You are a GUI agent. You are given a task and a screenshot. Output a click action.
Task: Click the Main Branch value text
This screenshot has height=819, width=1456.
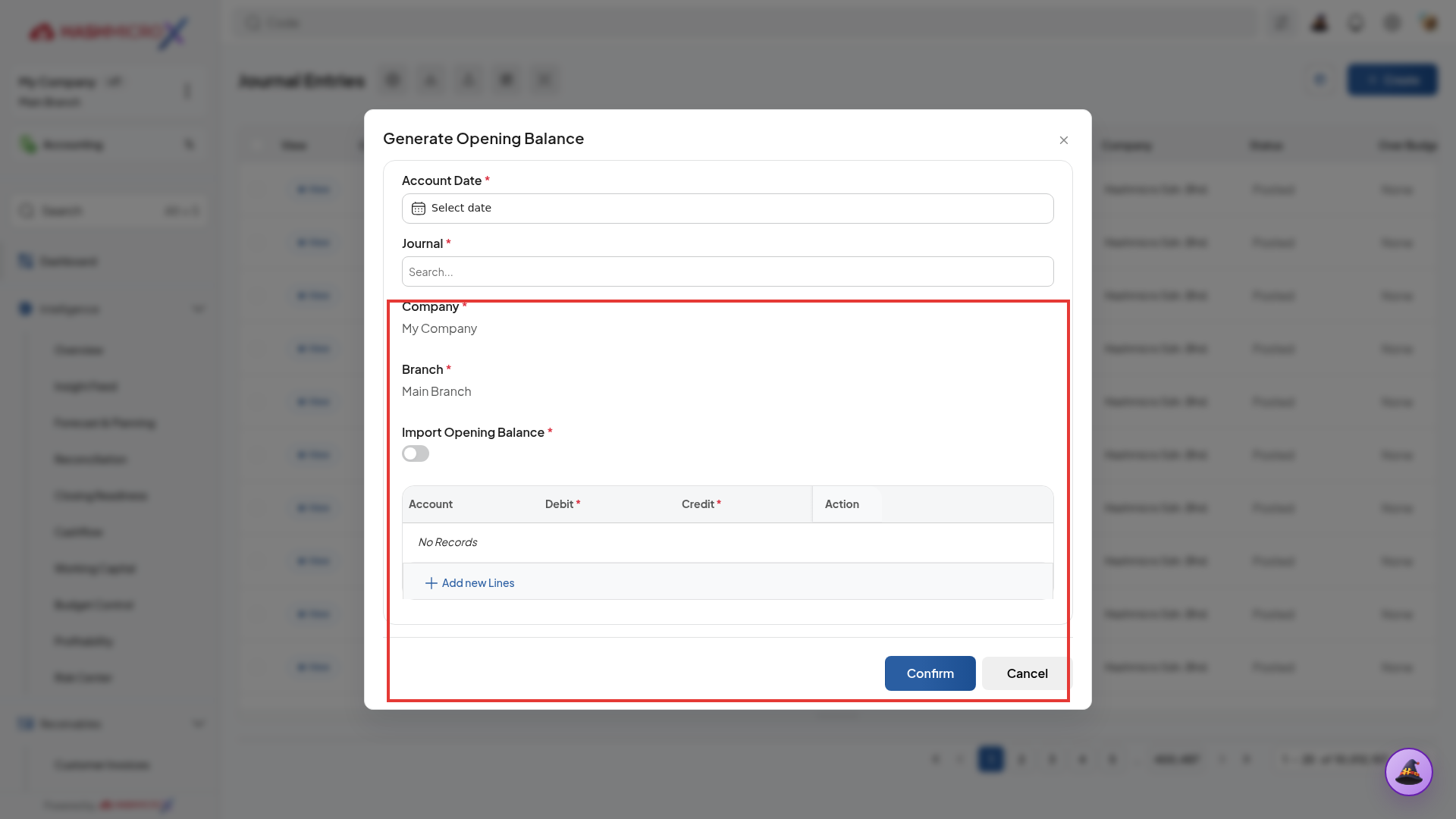436,391
